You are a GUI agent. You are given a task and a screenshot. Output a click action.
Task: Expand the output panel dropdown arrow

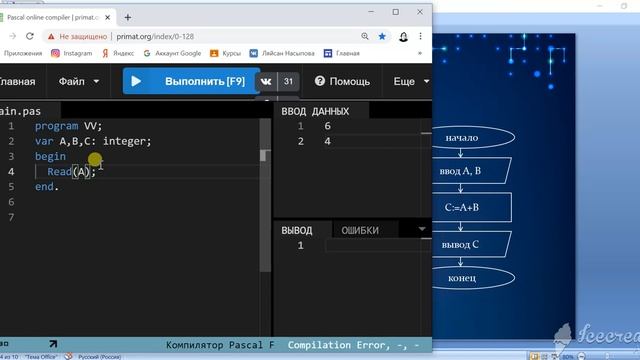point(422,229)
